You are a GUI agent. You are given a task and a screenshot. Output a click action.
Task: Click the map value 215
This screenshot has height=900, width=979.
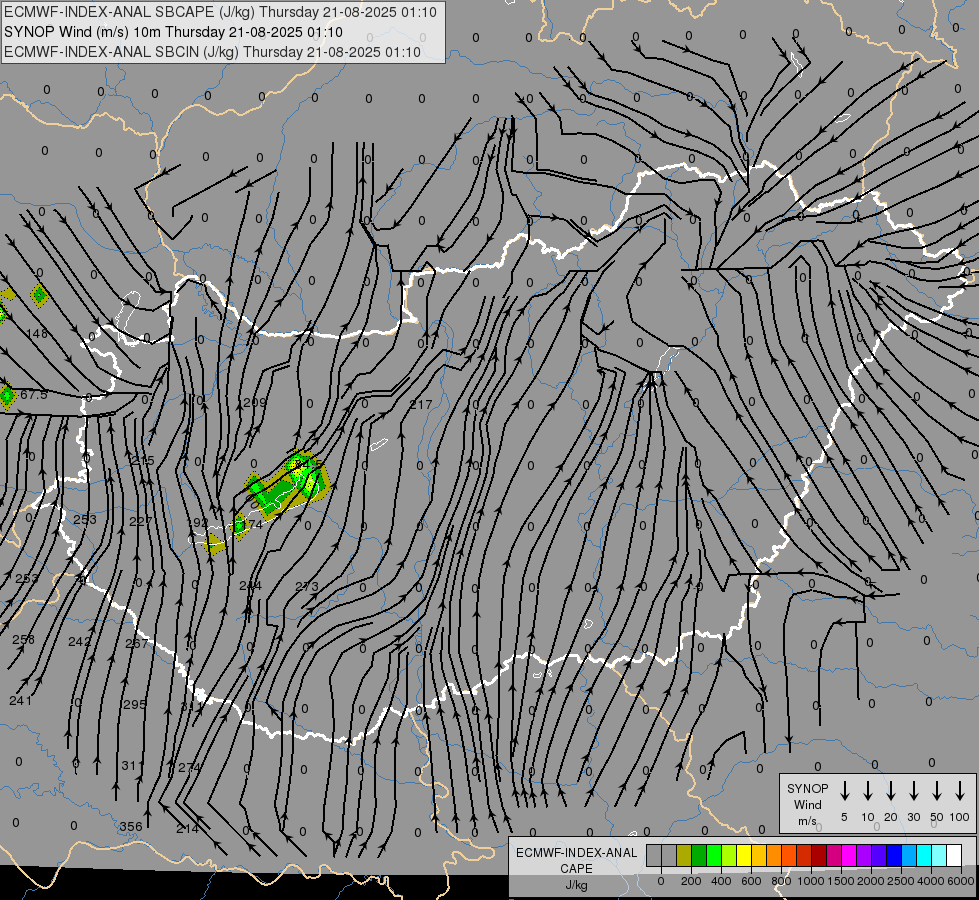click(x=142, y=460)
